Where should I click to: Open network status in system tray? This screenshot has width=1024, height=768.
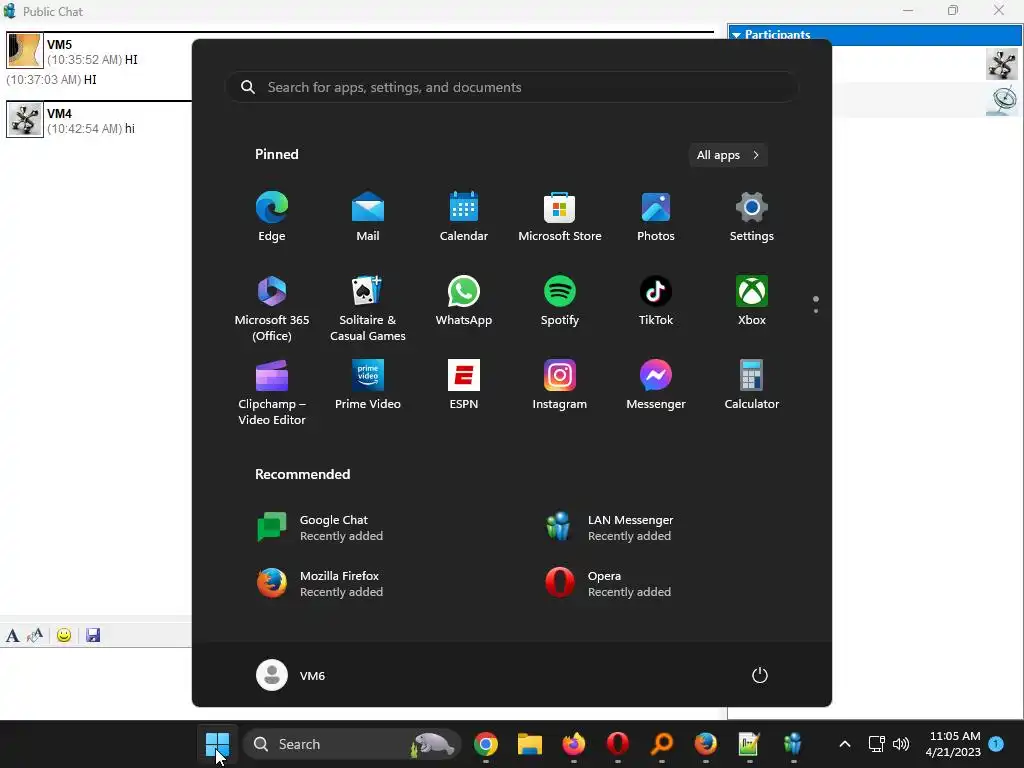coord(876,744)
